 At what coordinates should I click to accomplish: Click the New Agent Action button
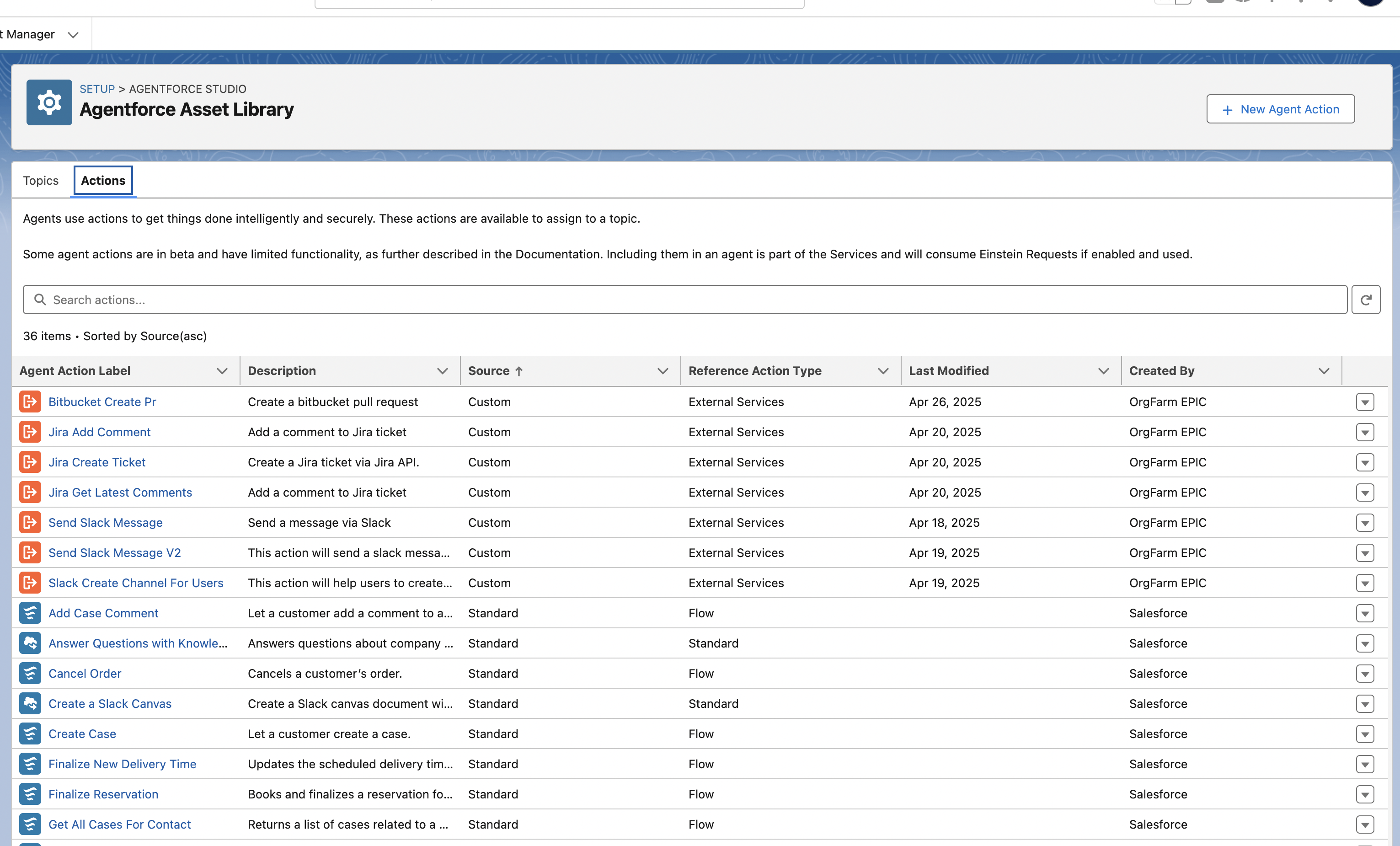click(x=1280, y=109)
